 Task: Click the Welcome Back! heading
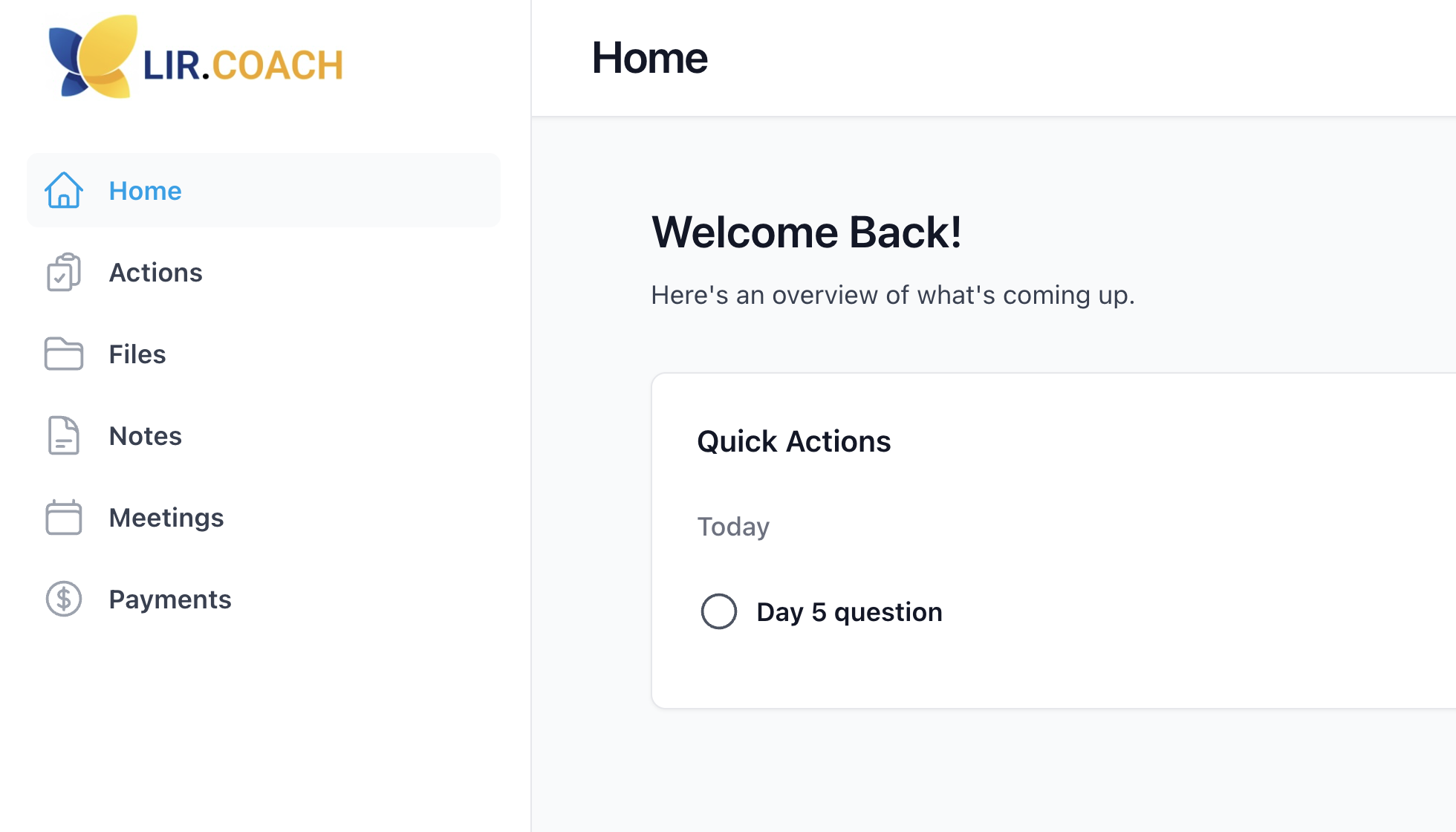coord(807,233)
